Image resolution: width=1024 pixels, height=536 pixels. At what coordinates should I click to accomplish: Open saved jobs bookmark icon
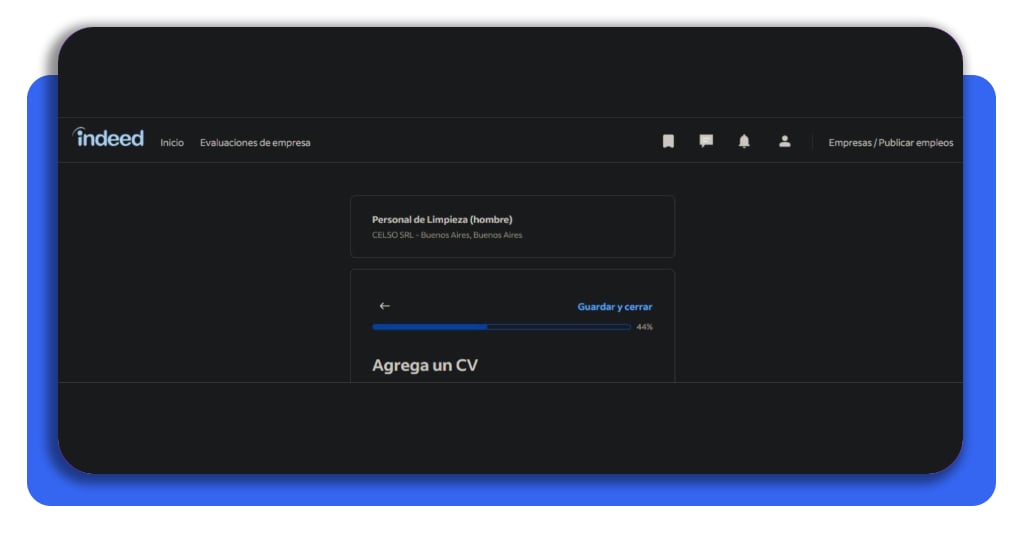coord(668,141)
